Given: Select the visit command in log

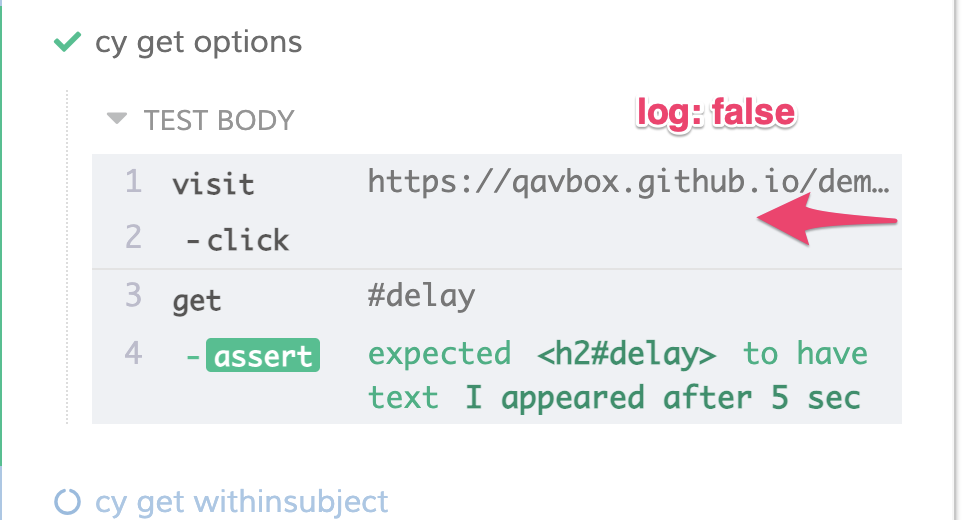Looking at the screenshot, I should [x=213, y=184].
